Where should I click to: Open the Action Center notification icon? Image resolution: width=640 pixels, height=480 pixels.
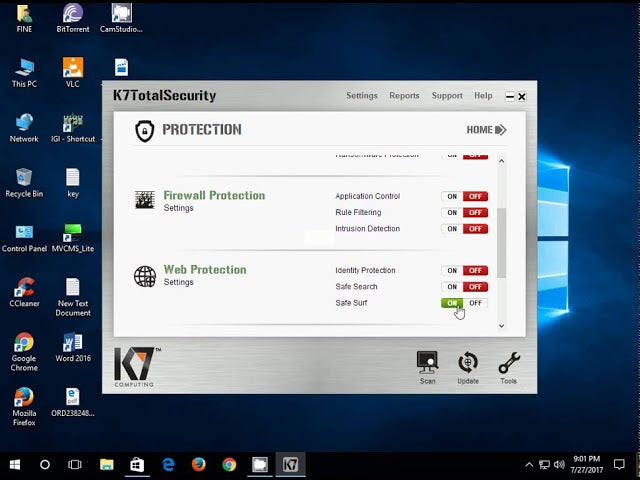[x=619, y=464]
